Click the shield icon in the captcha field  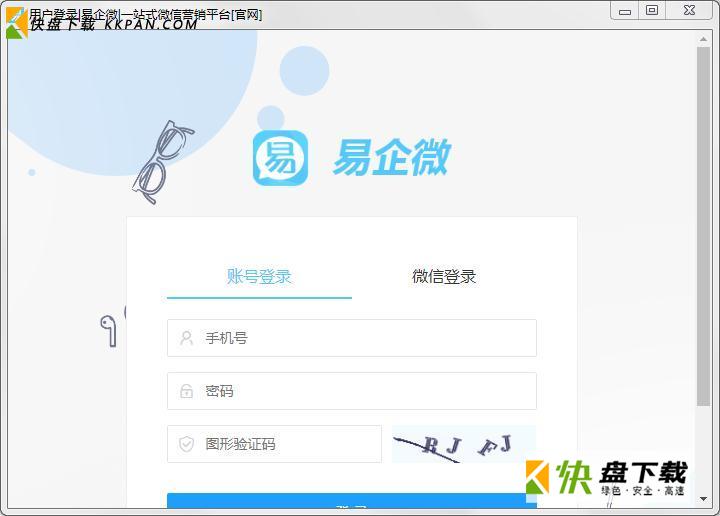click(x=186, y=444)
